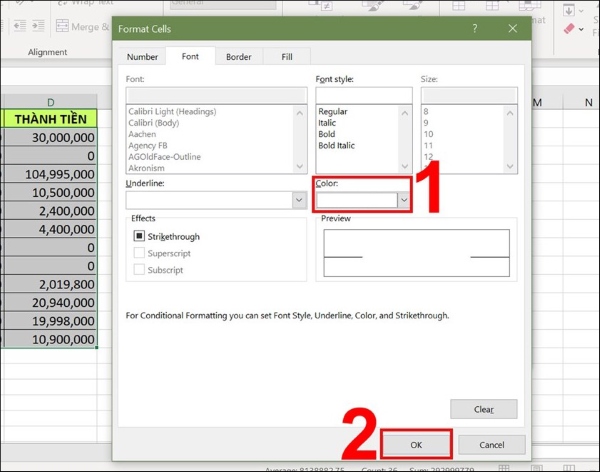Screen dimensions: 600x472
Task: Expand the Color dropdown arrow
Action: click(403, 200)
